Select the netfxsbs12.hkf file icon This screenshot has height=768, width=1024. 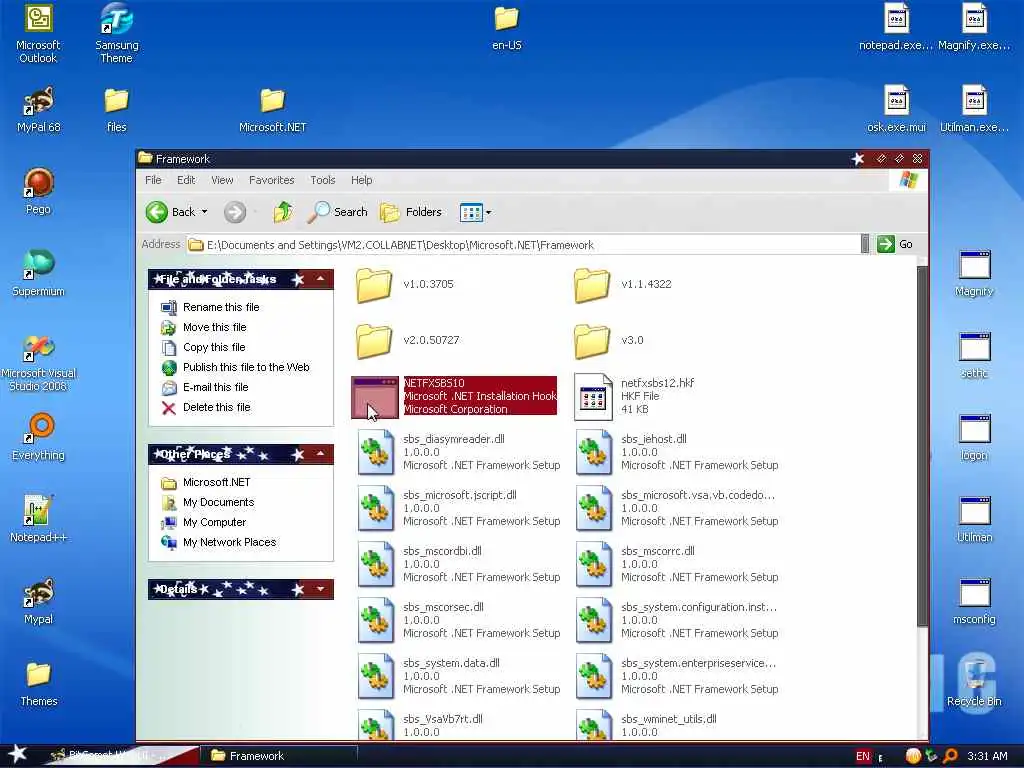(593, 396)
